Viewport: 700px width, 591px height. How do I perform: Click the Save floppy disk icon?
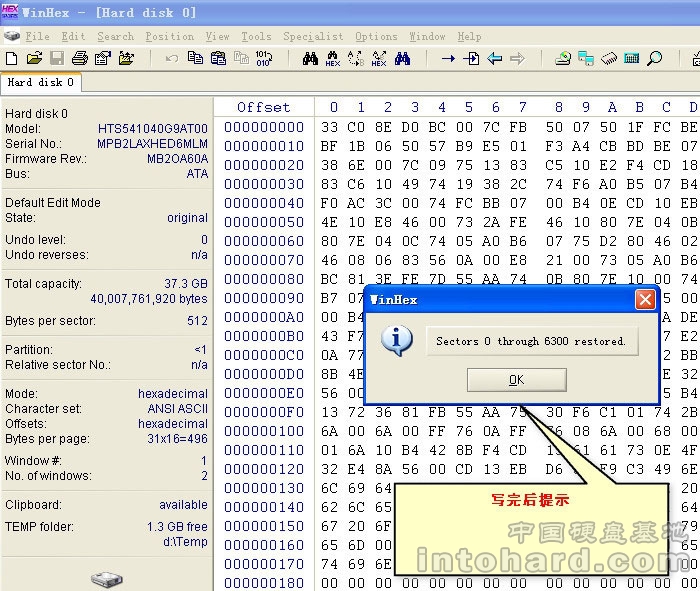[x=57, y=58]
